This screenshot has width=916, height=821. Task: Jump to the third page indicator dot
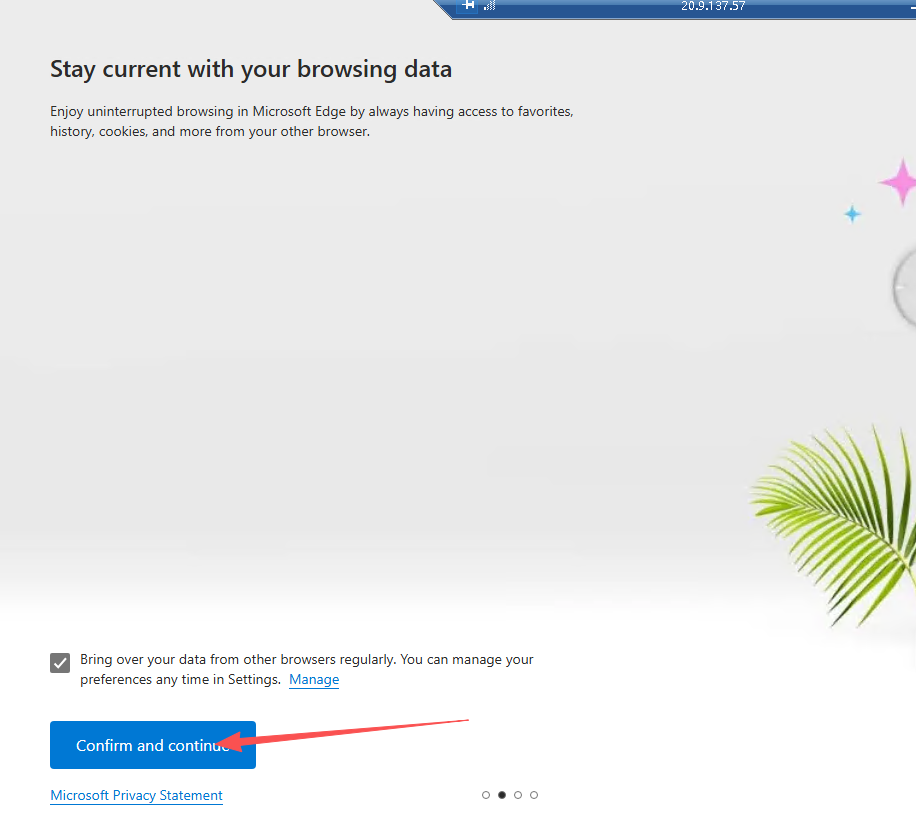point(518,795)
